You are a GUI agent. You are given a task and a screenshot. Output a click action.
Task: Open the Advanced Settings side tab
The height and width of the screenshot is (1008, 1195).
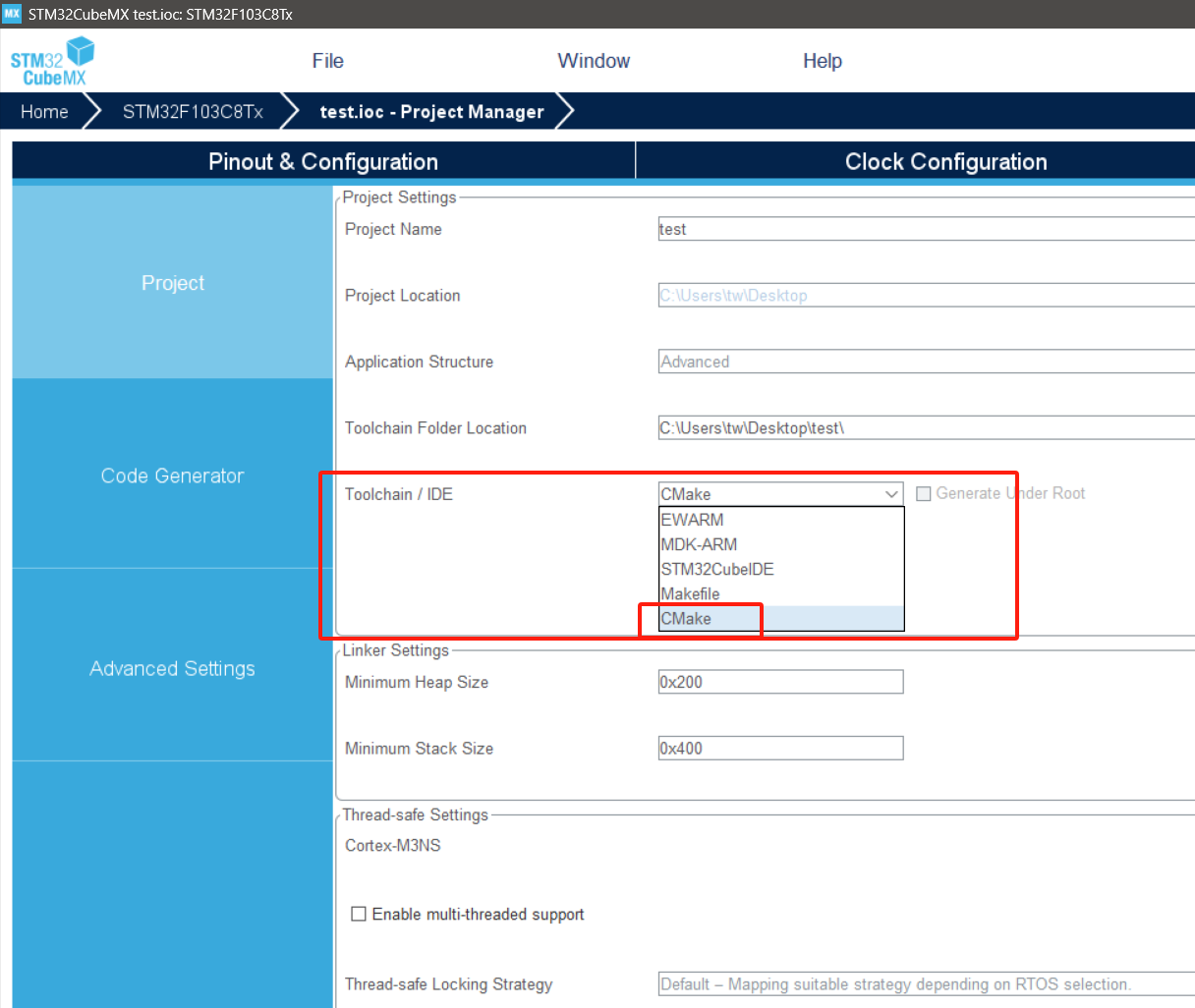[x=173, y=668]
